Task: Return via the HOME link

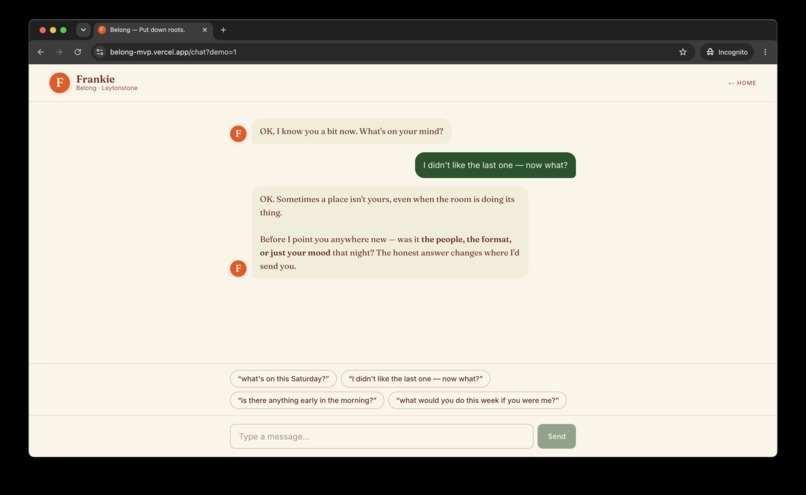Action: click(x=742, y=83)
